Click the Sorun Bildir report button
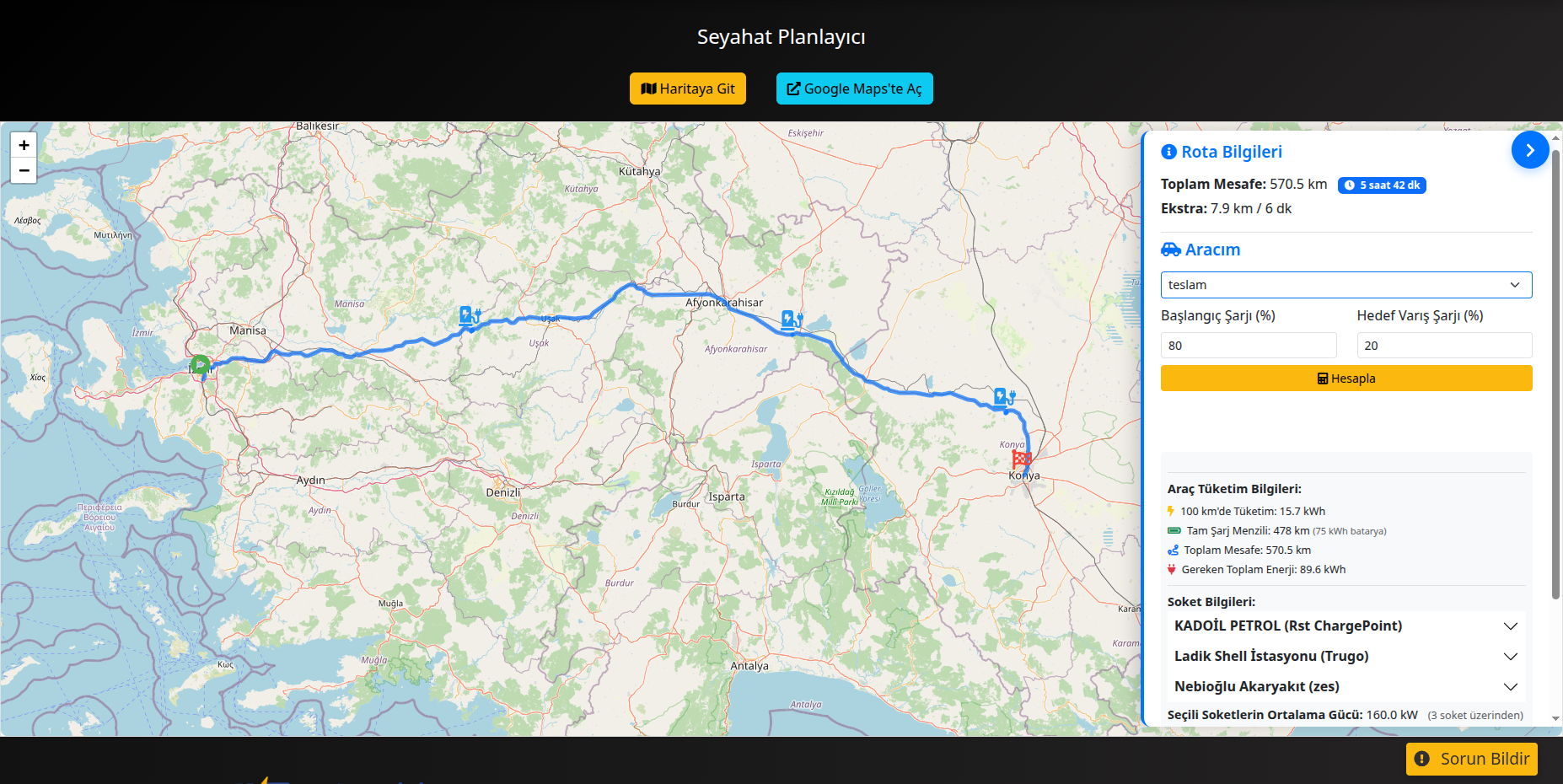Viewport: 1563px width, 784px height. [1471, 759]
